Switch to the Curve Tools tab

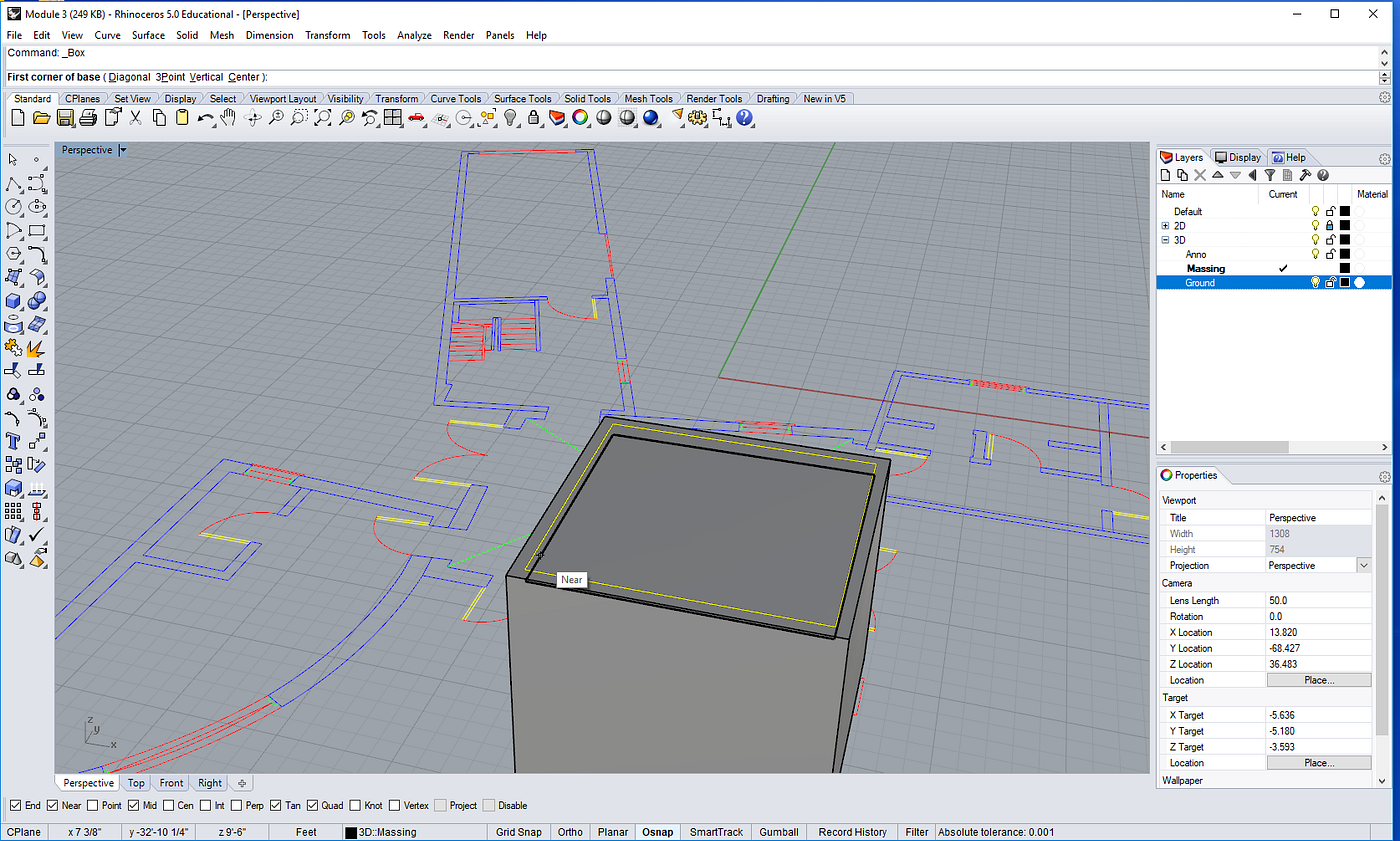point(456,99)
